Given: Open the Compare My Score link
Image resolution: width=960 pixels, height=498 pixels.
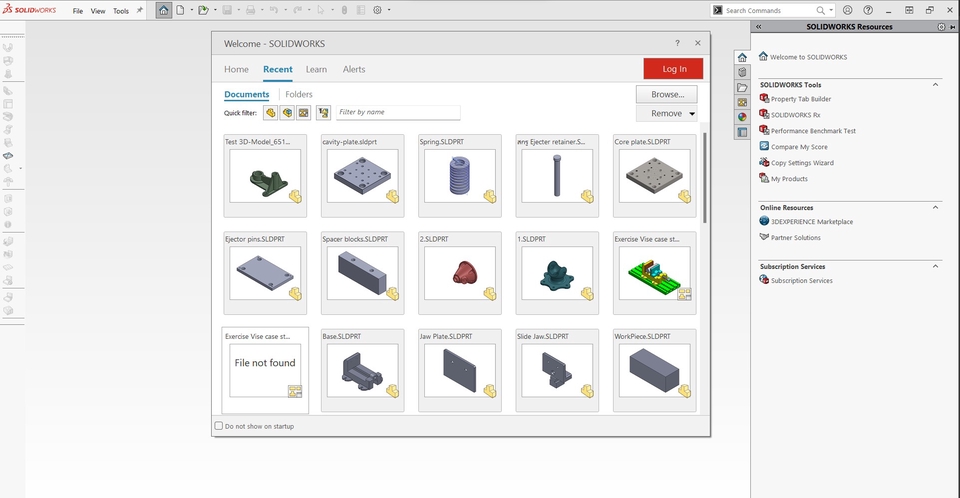Looking at the screenshot, I should click(x=799, y=147).
